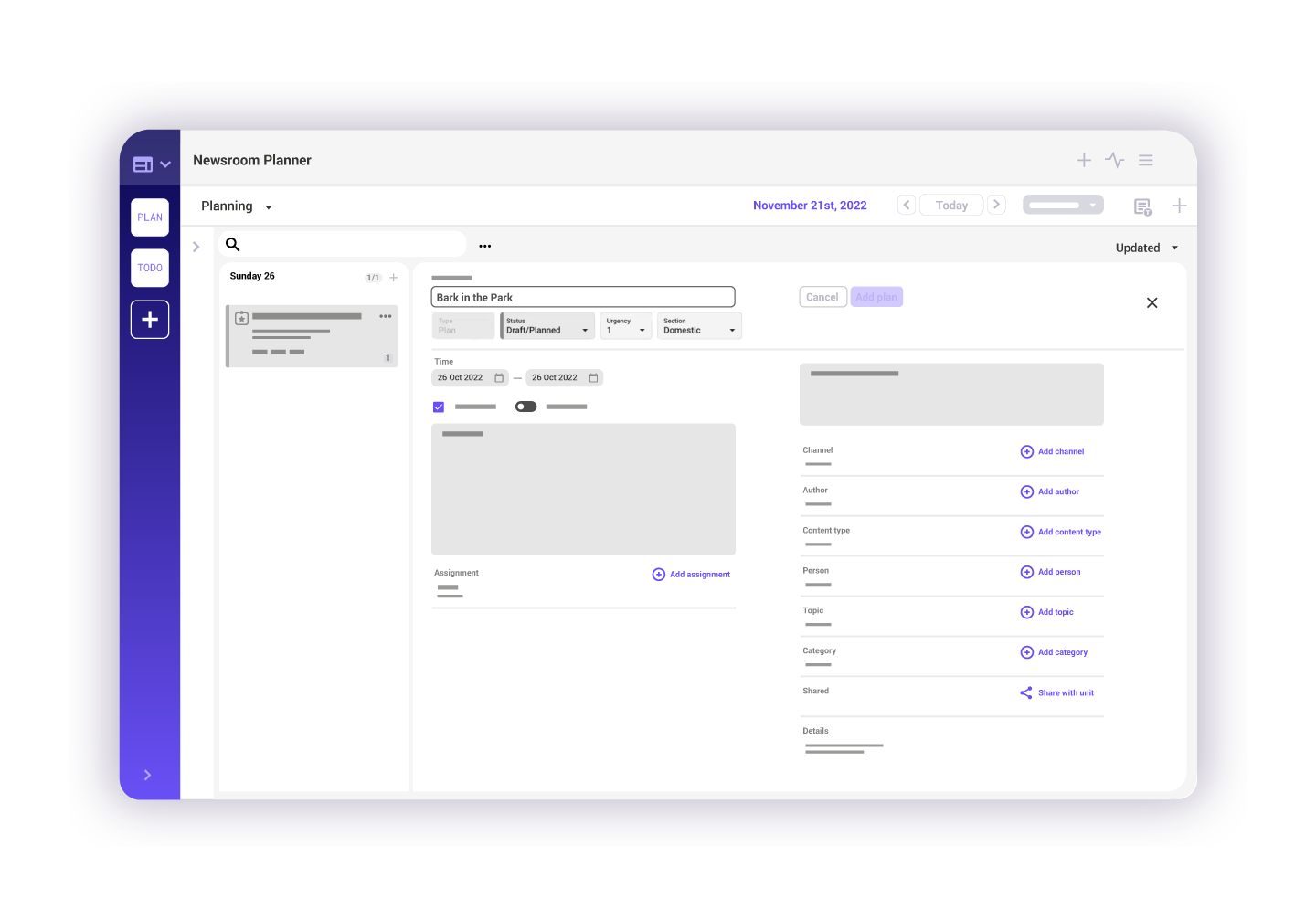Open the Status Draft/Planned dropdown
The width and height of the screenshot is (1316, 909).
click(x=547, y=326)
